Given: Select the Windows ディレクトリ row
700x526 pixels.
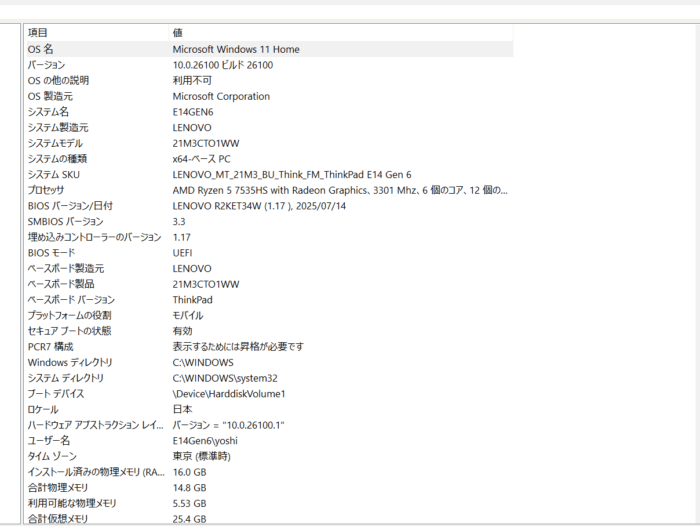Looking at the screenshot, I should tap(70, 362).
